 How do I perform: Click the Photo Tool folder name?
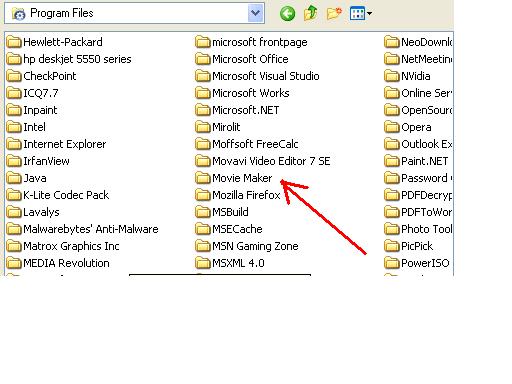click(x=427, y=229)
